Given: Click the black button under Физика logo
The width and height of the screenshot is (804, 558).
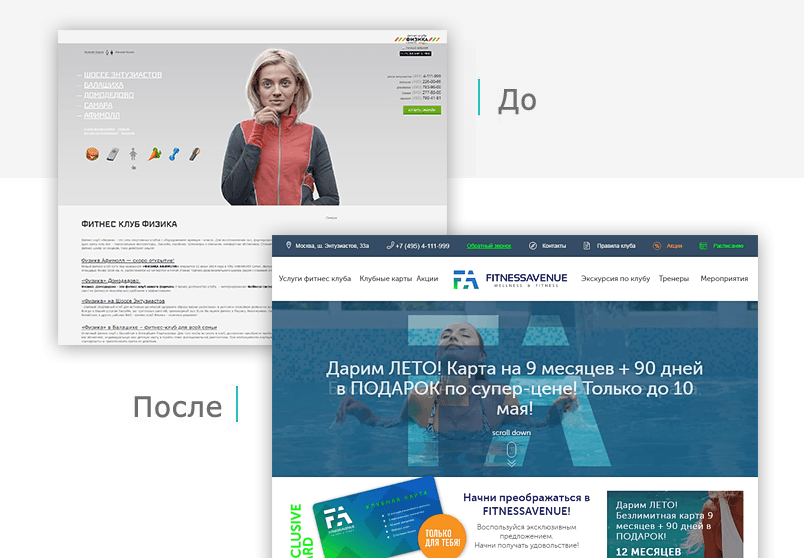Looking at the screenshot, I should pyautogui.click(x=415, y=53).
